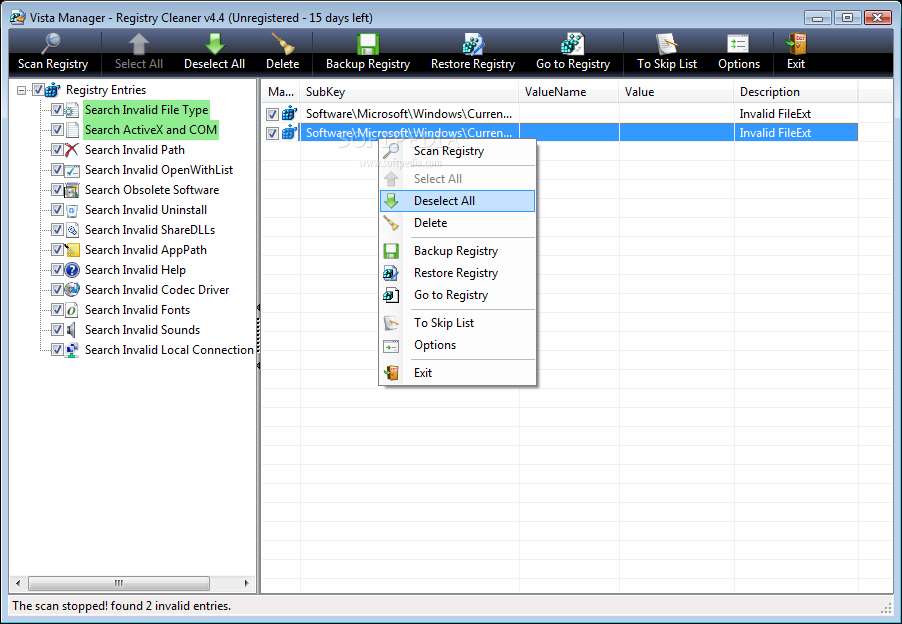
Task: Click the Search Invalid Uninstall icon
Action: point(72,210)
